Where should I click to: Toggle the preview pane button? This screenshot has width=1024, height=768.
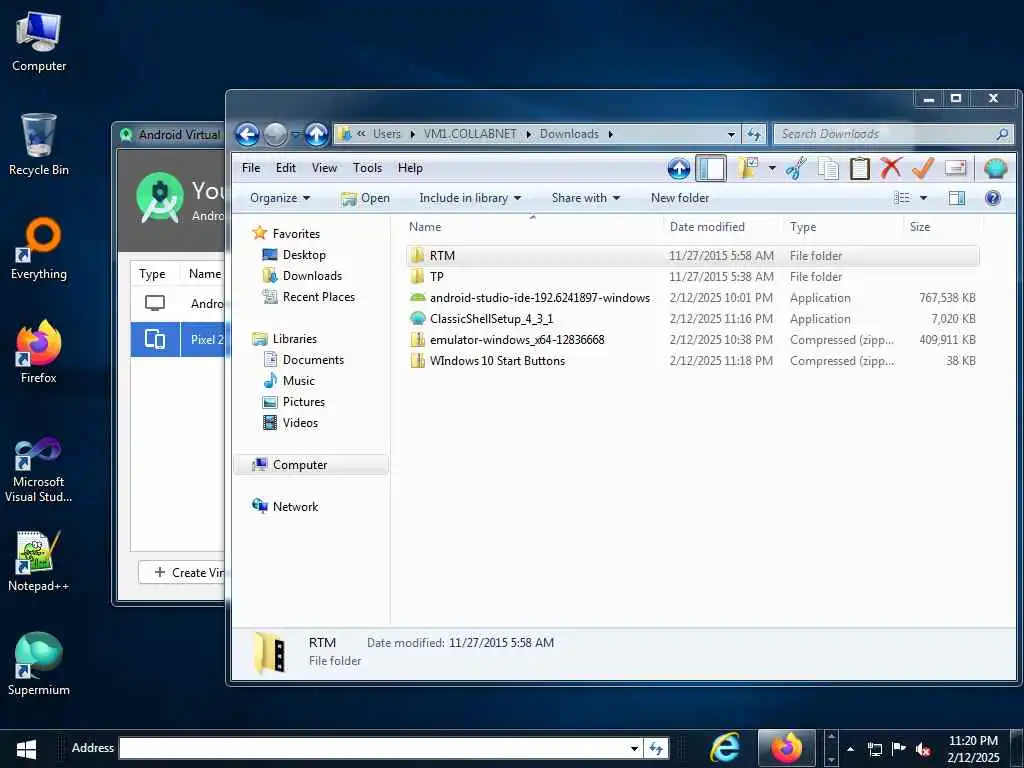point(957,198)
